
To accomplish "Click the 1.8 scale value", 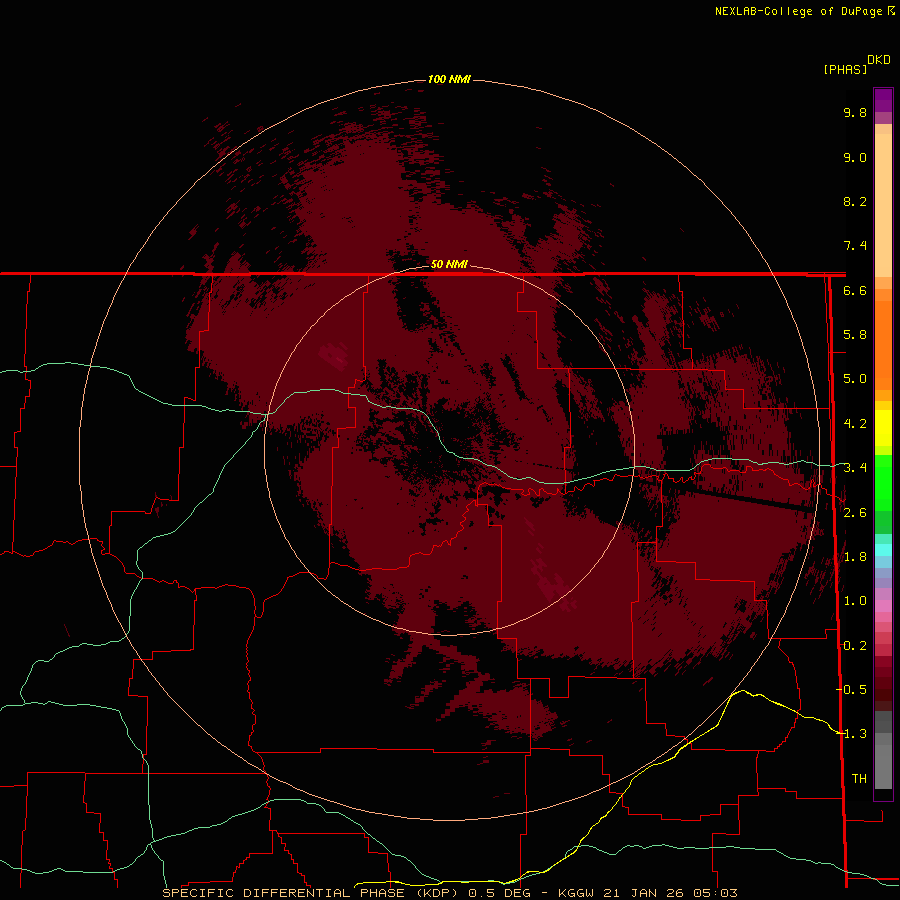I will (855, 557).
